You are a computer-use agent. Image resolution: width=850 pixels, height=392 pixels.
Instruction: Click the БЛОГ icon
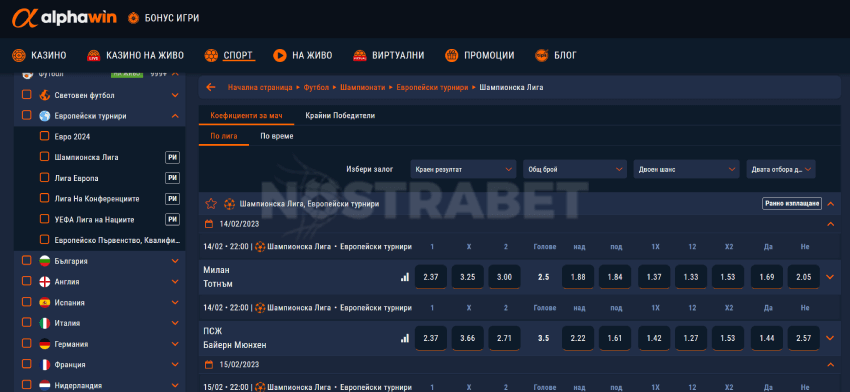coord(541,55)
